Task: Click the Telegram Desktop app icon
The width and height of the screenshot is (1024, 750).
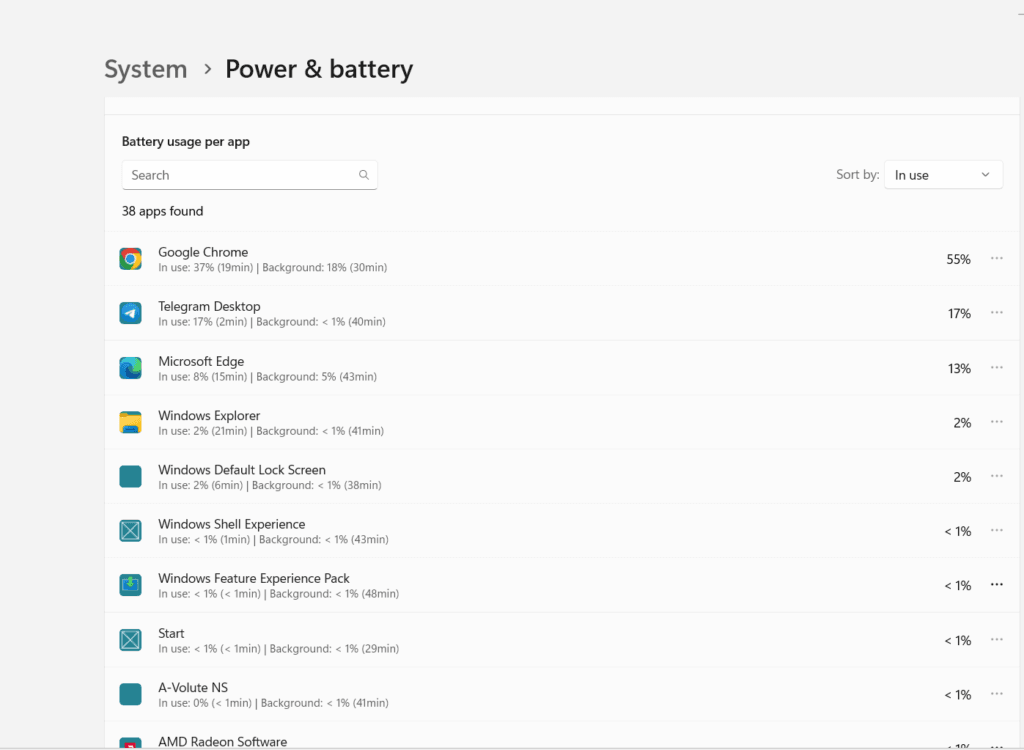Action: 130,314
